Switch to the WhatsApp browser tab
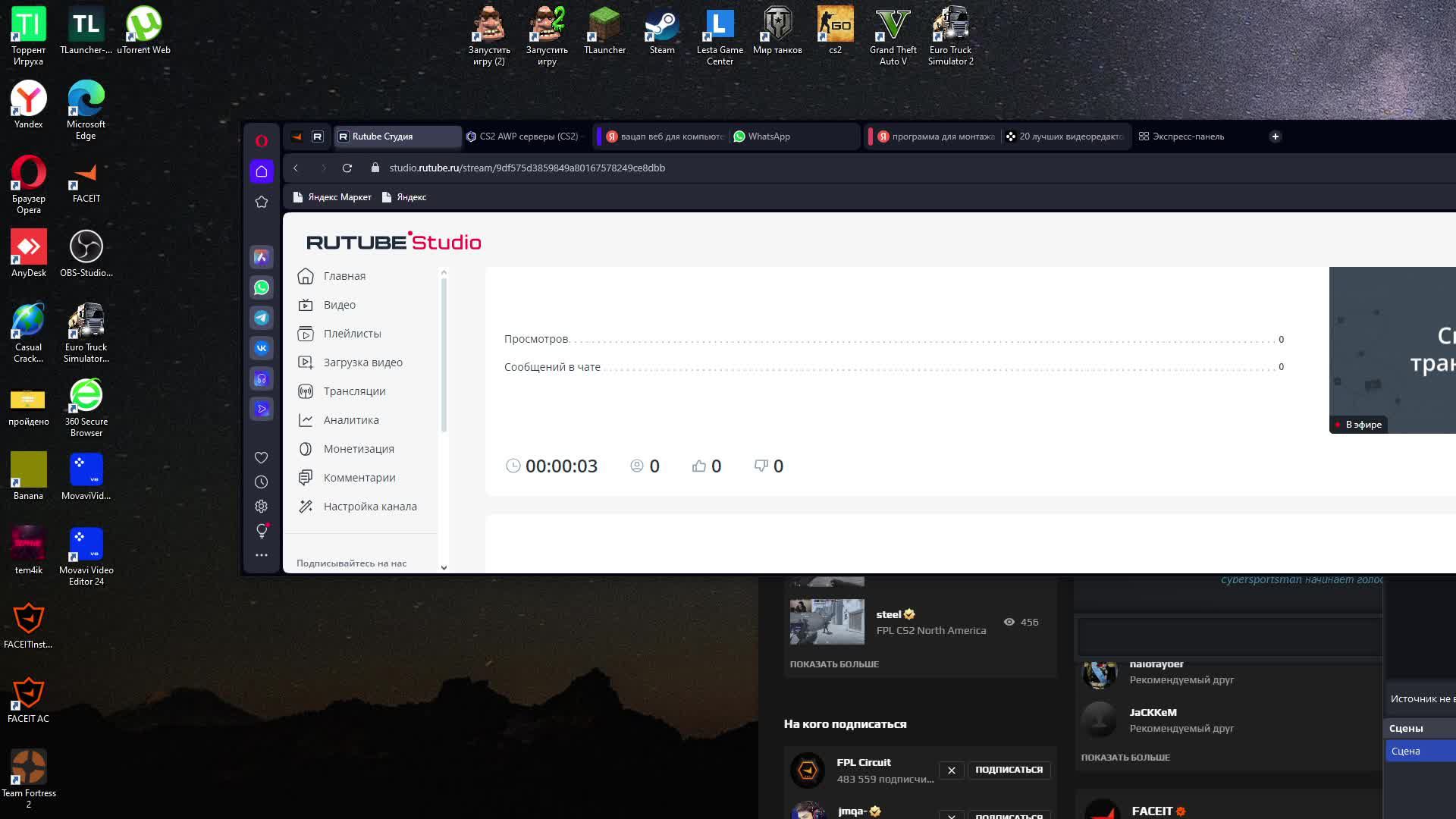 (795, 136)
